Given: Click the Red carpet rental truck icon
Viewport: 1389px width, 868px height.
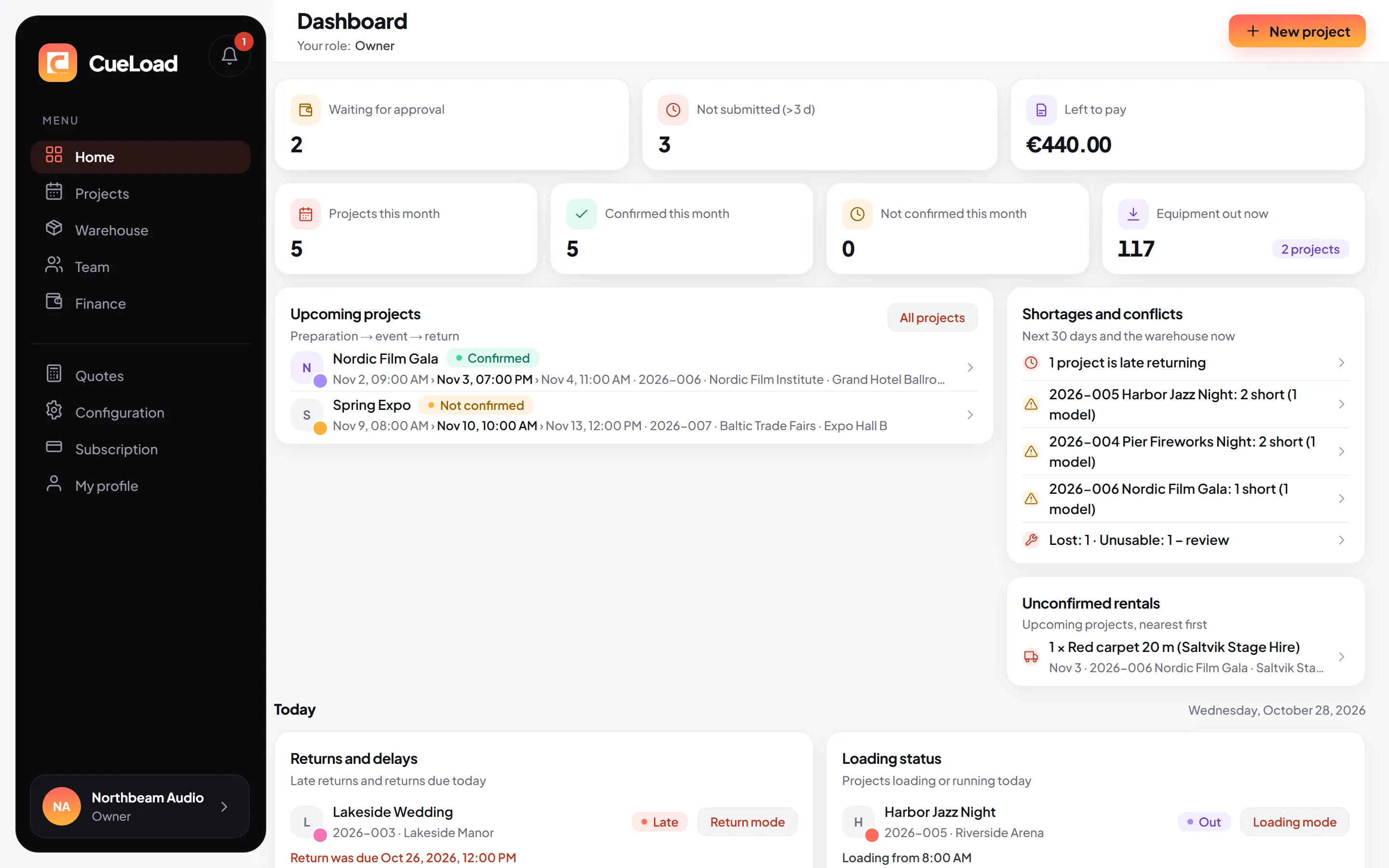Looking at the screenshot, I should (1032, 657).
